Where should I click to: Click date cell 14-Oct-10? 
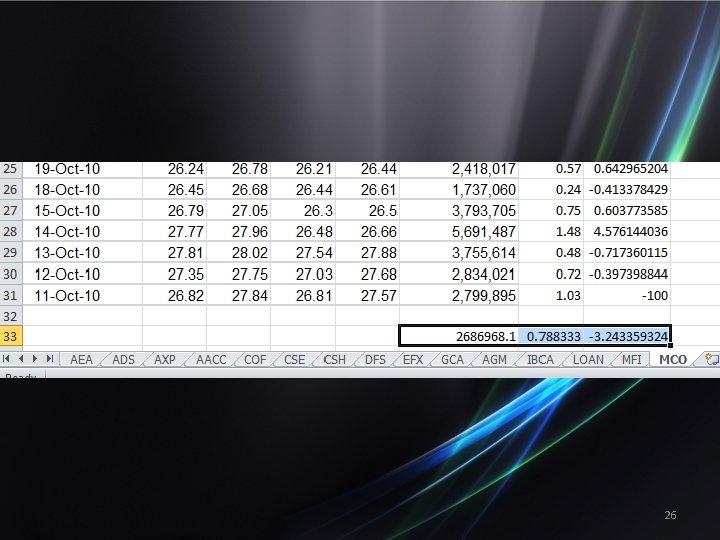point(83,231)
